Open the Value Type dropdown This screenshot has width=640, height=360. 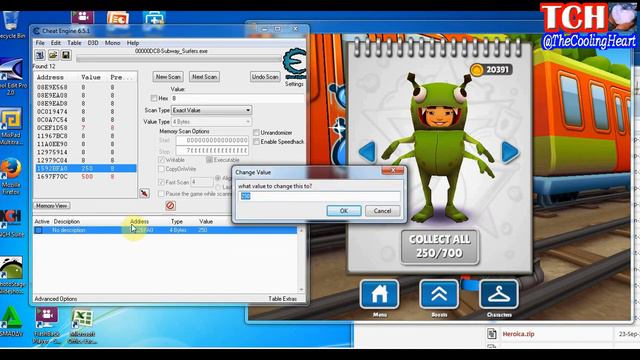click(x=211, y=122)
